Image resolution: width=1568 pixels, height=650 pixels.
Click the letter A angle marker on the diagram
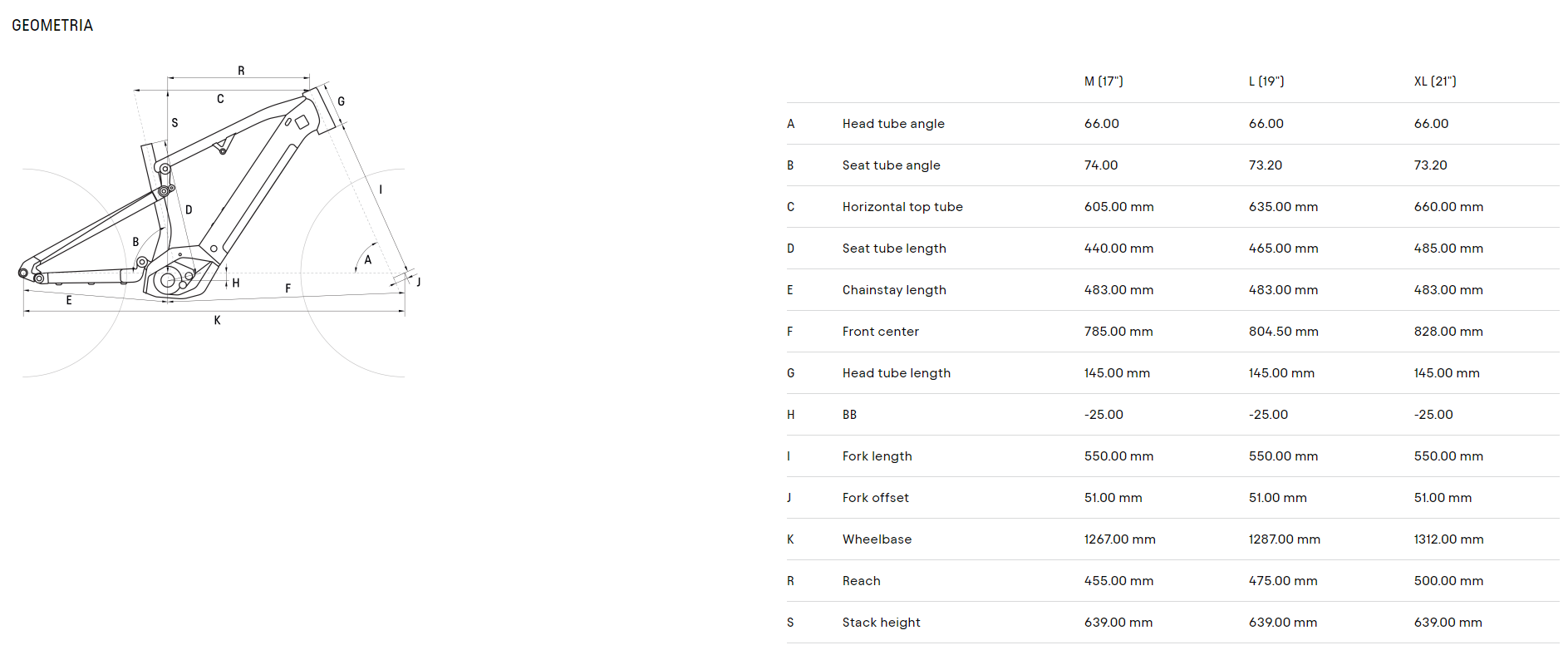(x=368, y=260)
